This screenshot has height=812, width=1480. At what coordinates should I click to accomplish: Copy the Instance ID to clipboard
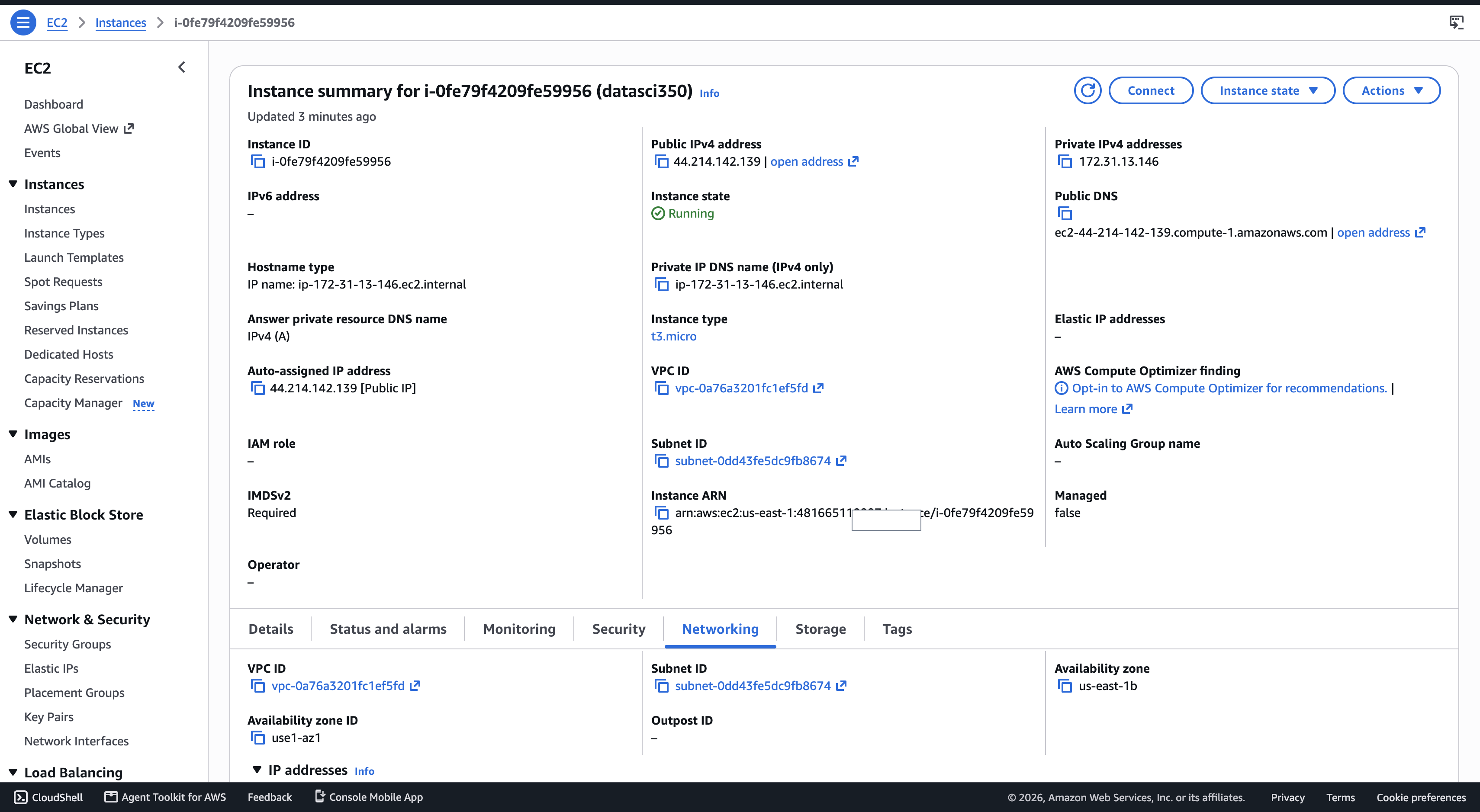pyautogui.click(x=258, y=162)
